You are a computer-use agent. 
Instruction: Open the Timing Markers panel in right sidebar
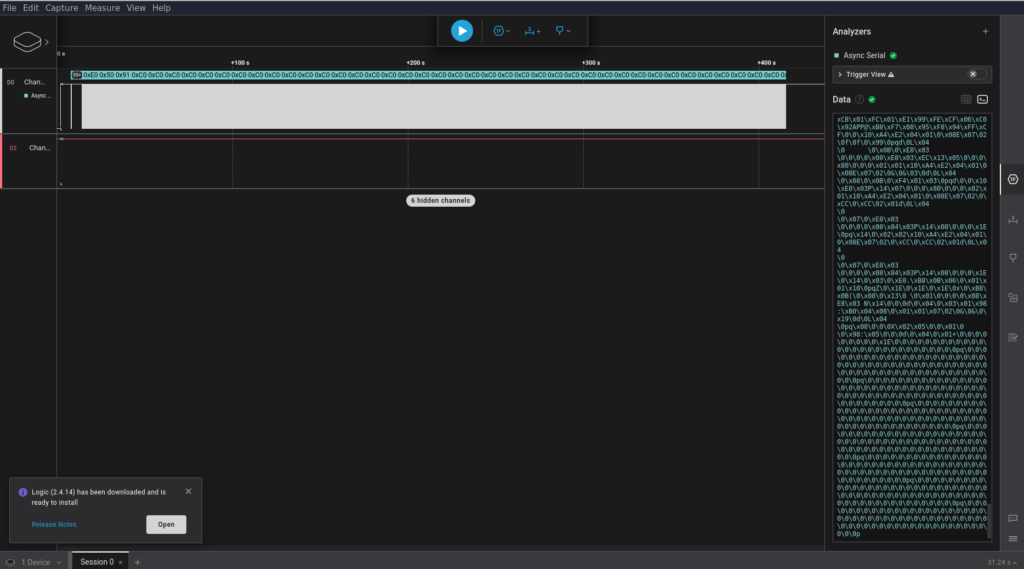tap(1013, 259)
